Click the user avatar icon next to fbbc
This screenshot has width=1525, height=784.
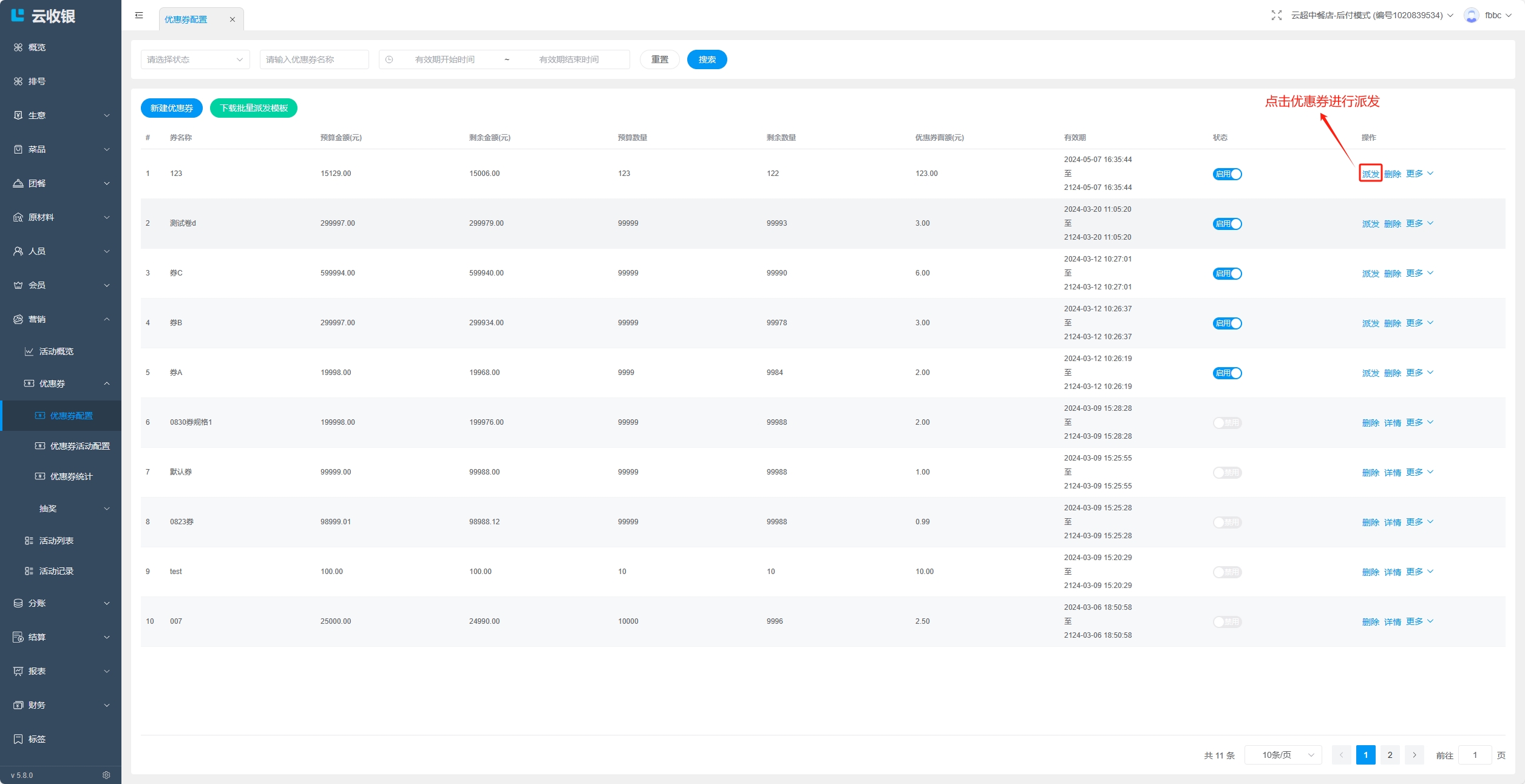point(1471,15)
